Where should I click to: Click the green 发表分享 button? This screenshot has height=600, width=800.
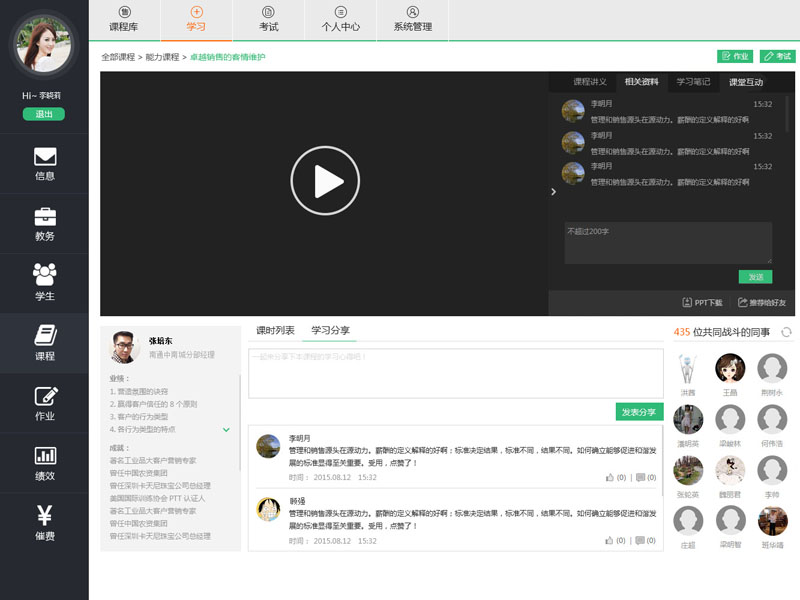(x=639, y=412)
